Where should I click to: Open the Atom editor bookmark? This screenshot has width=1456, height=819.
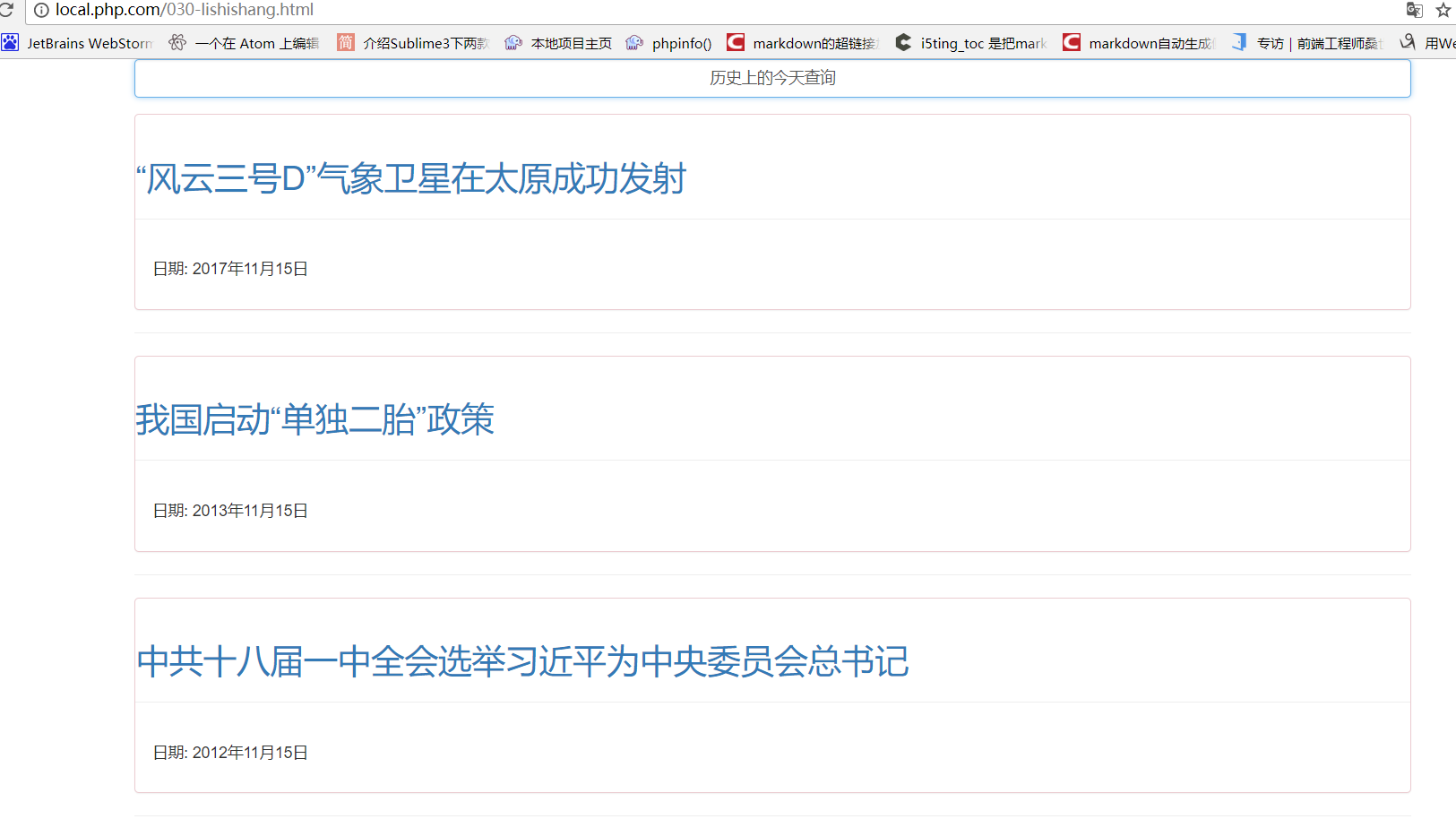[x=245, y=43]
